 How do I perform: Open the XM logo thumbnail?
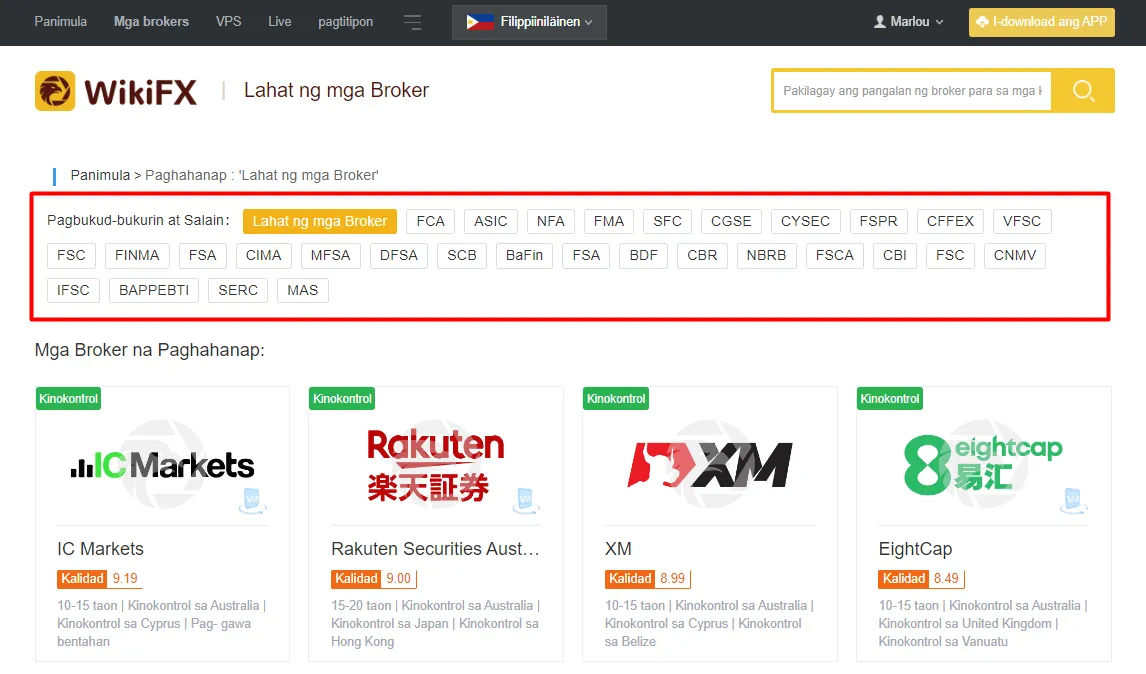(x=710, y=465)
